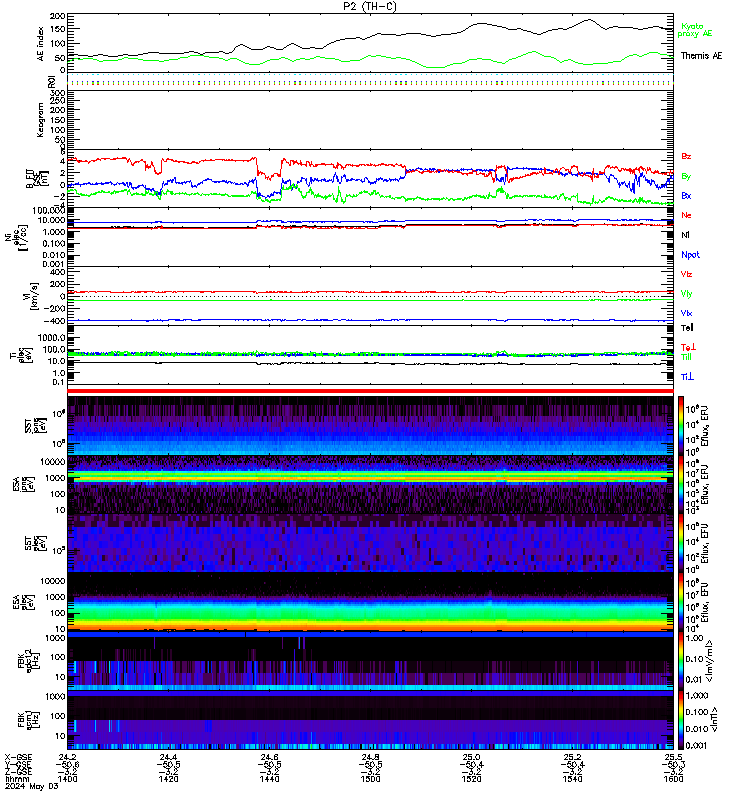Click the ESA elec [eV] axis title
Image resolution: width=750 pixels, height=800 pixels.
(23, 602)
